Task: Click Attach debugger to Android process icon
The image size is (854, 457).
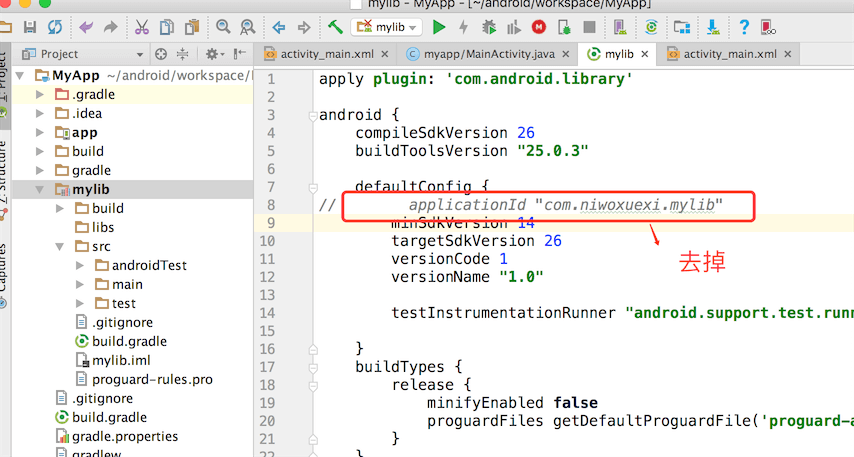Action: coord(564,27)
